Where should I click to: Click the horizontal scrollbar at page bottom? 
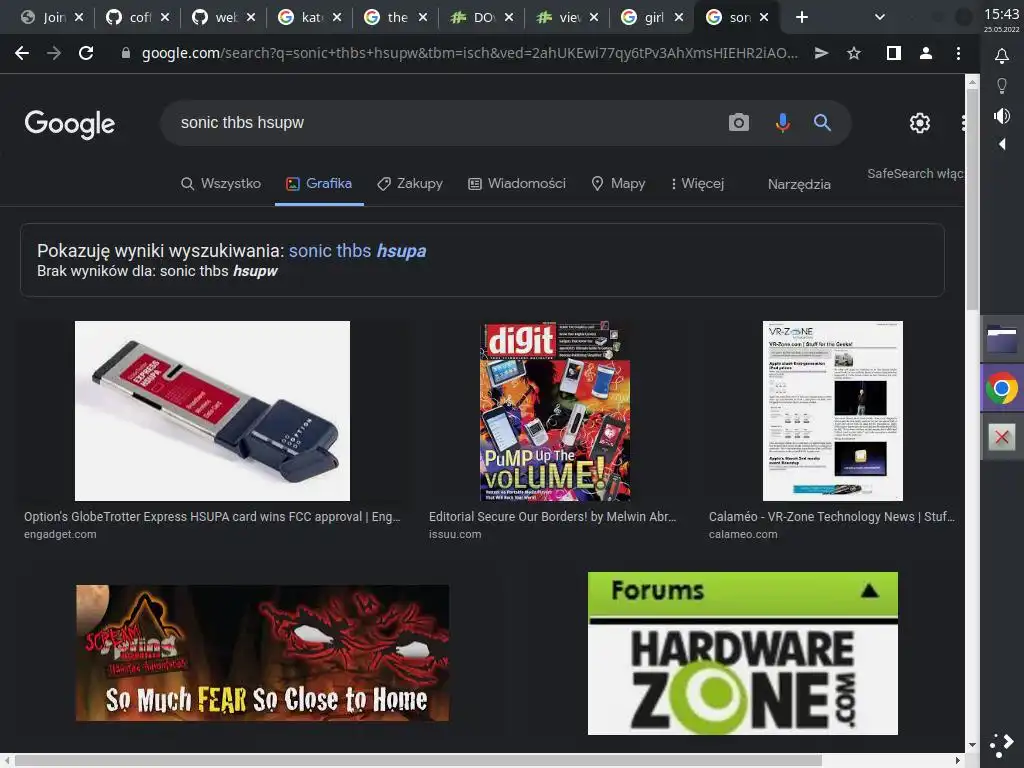click(x=418, y=761)
